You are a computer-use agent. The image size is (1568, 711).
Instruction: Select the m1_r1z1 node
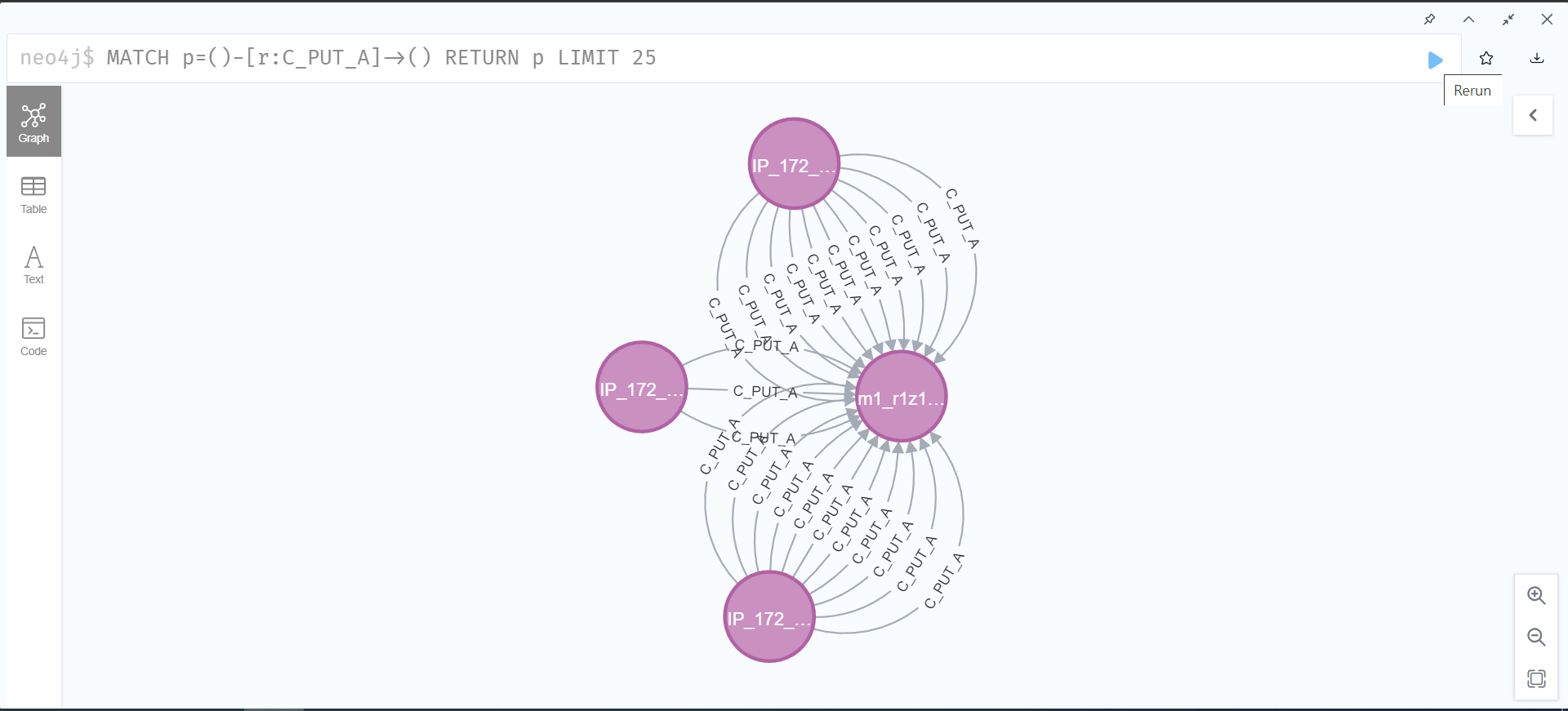(x=901, y=397)
